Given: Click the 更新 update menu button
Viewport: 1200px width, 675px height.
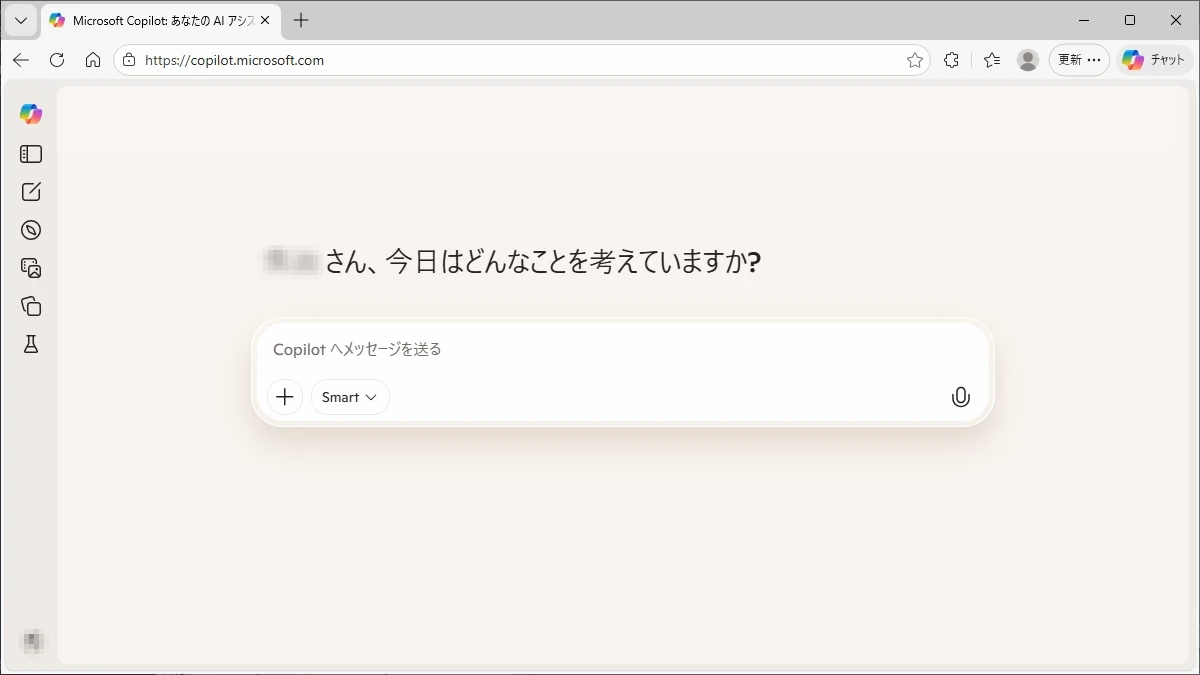Looking at the screenshot, I should pos(1079,60).
